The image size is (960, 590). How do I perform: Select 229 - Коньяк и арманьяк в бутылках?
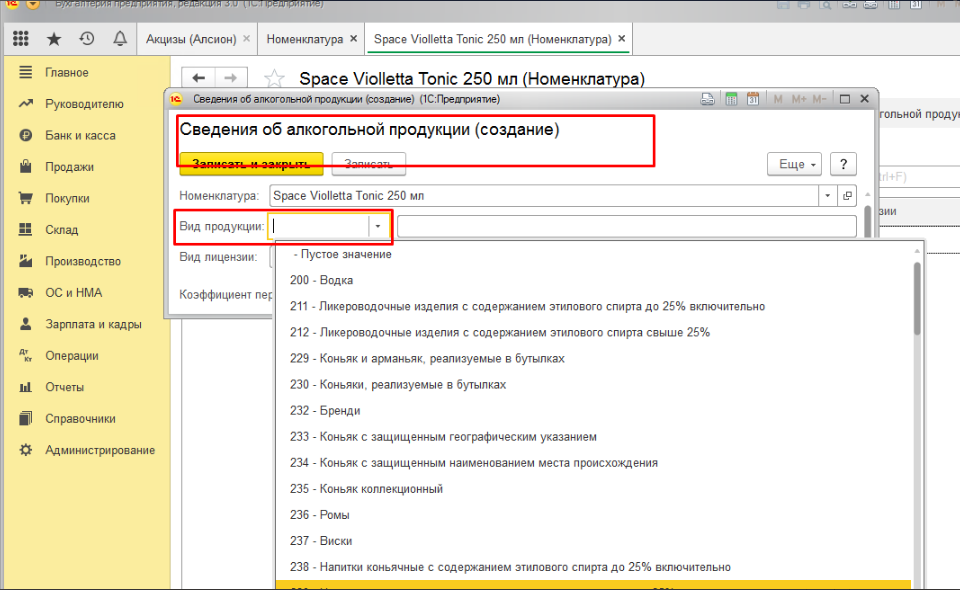[x=594, y=359]
